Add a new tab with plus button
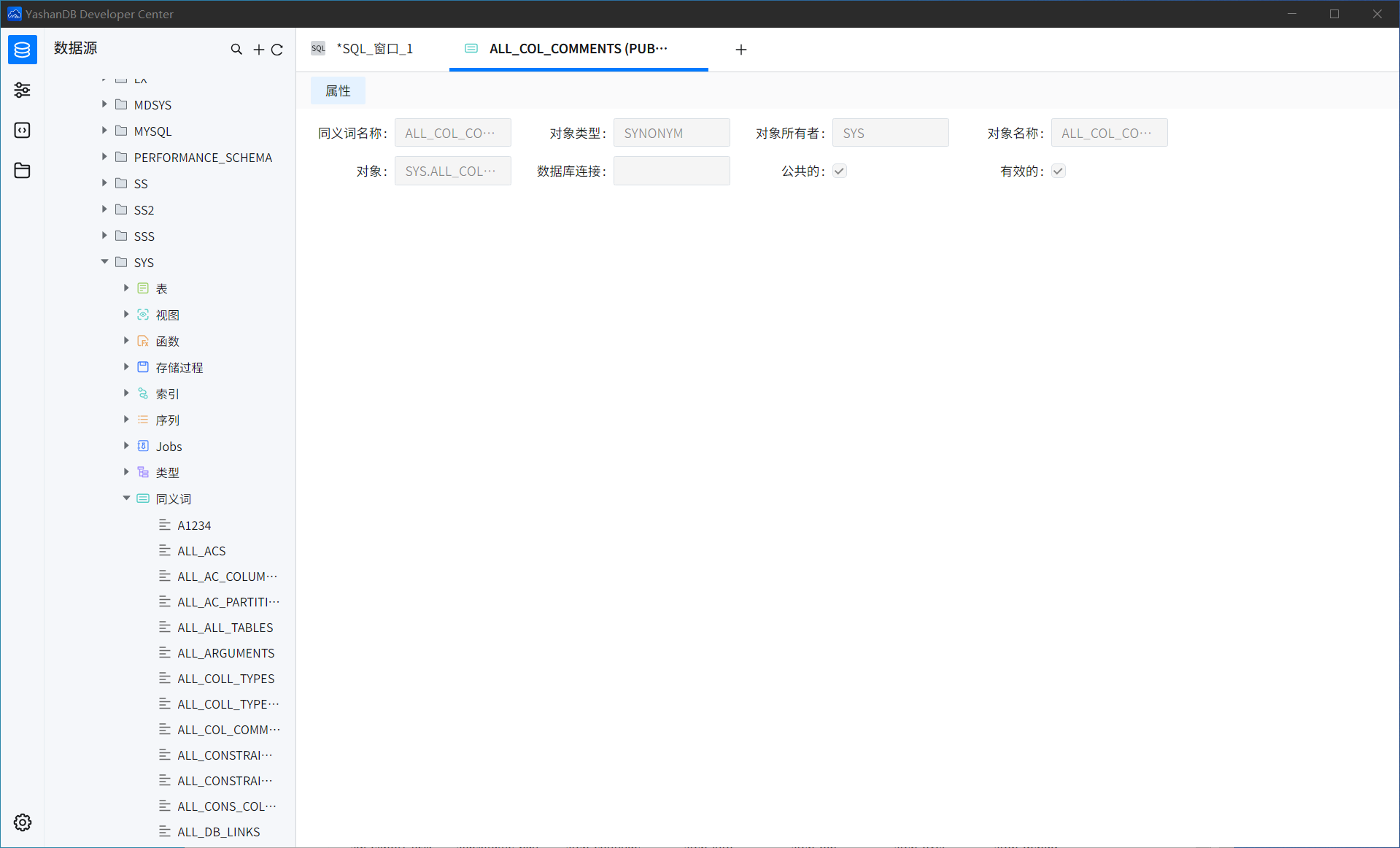 click(x=741, y=49)
